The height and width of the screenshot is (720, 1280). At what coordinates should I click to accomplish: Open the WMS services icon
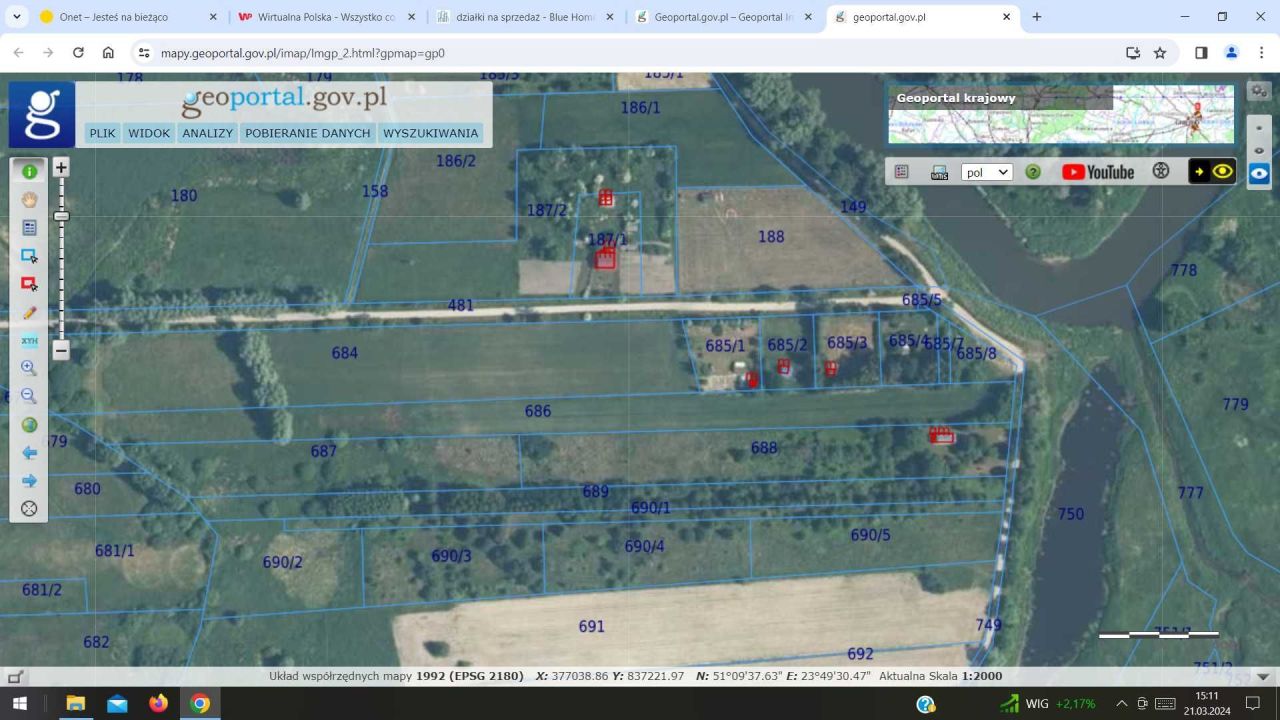(x=938, y=172)
